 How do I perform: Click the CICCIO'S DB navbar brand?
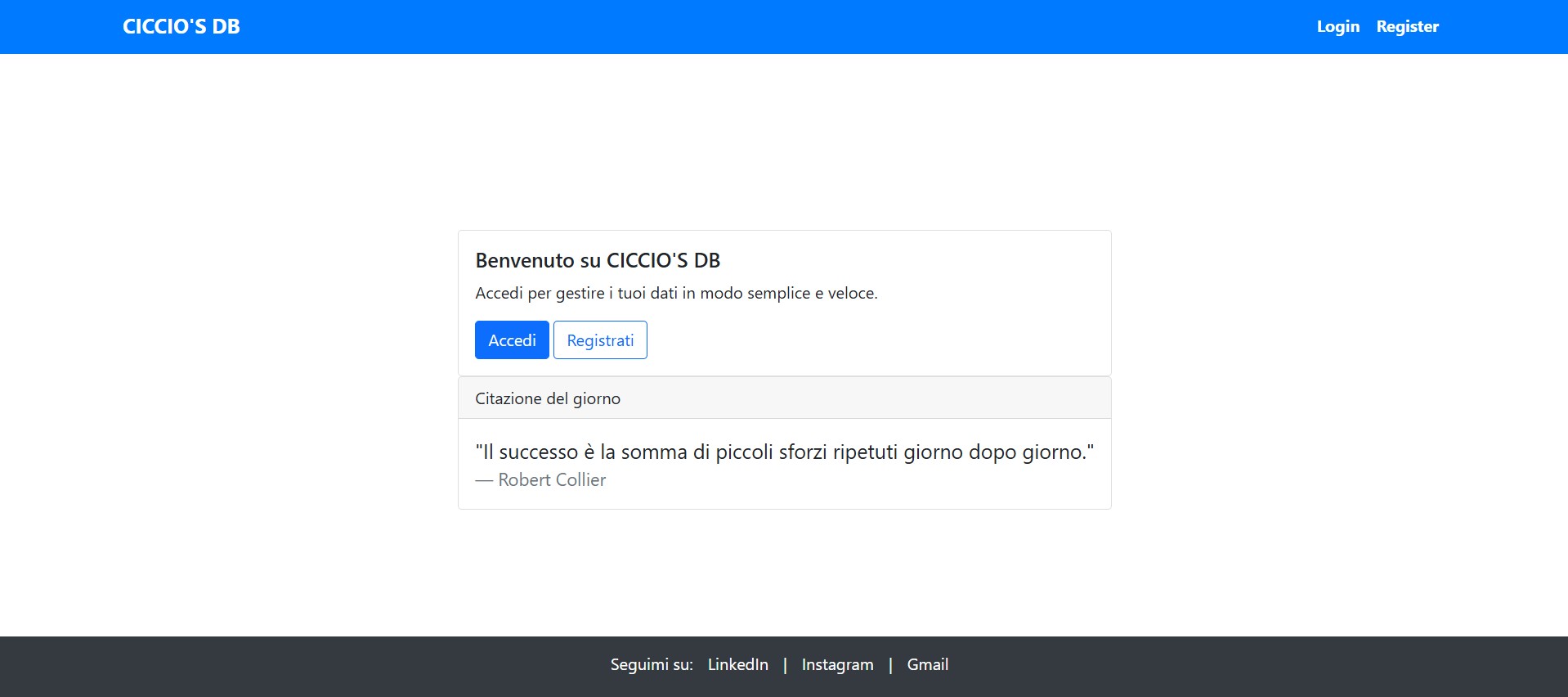coord(181,26)
